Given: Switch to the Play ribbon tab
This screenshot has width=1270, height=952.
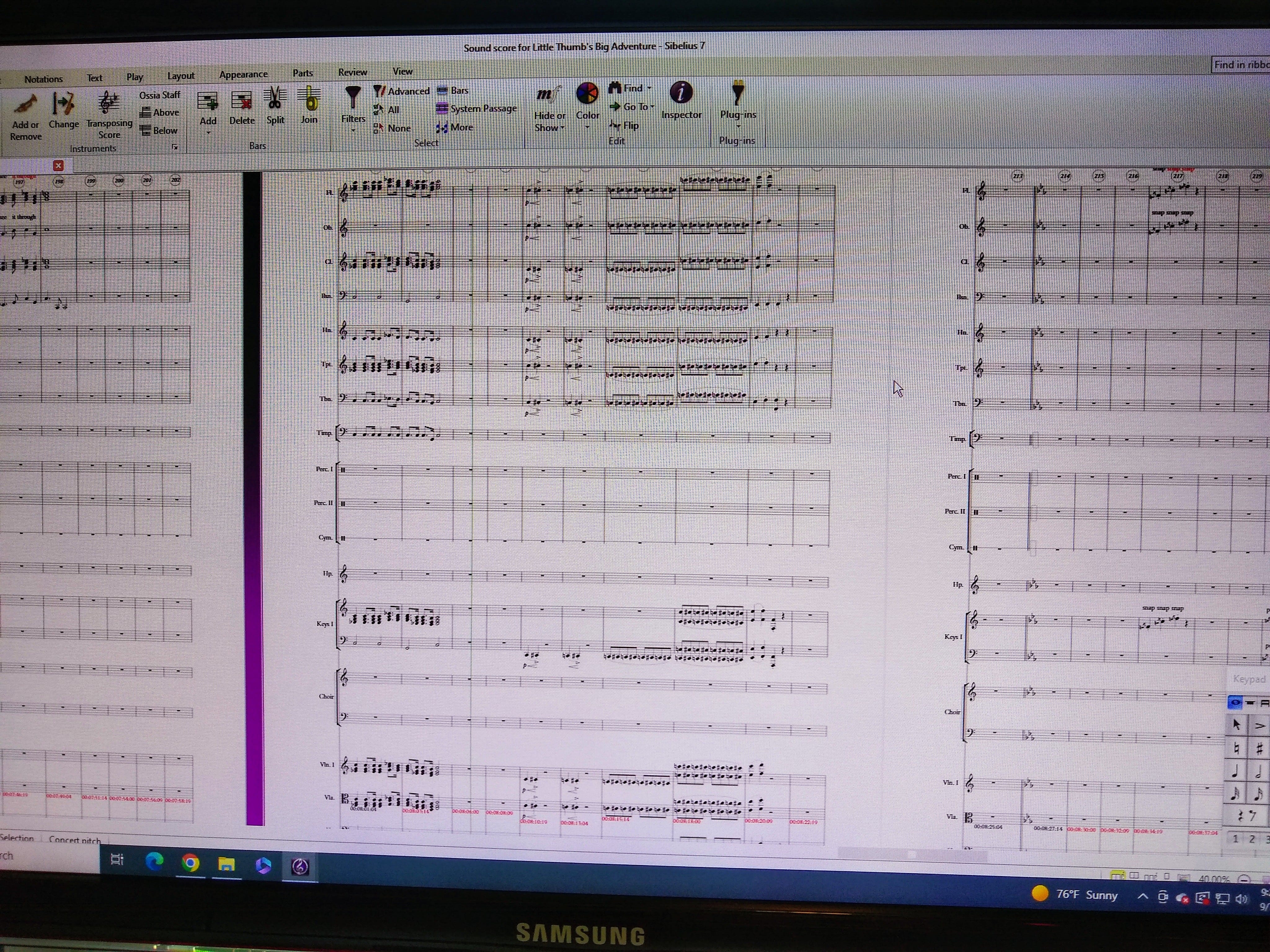Looking at the screenshot, I should (135, 77).
